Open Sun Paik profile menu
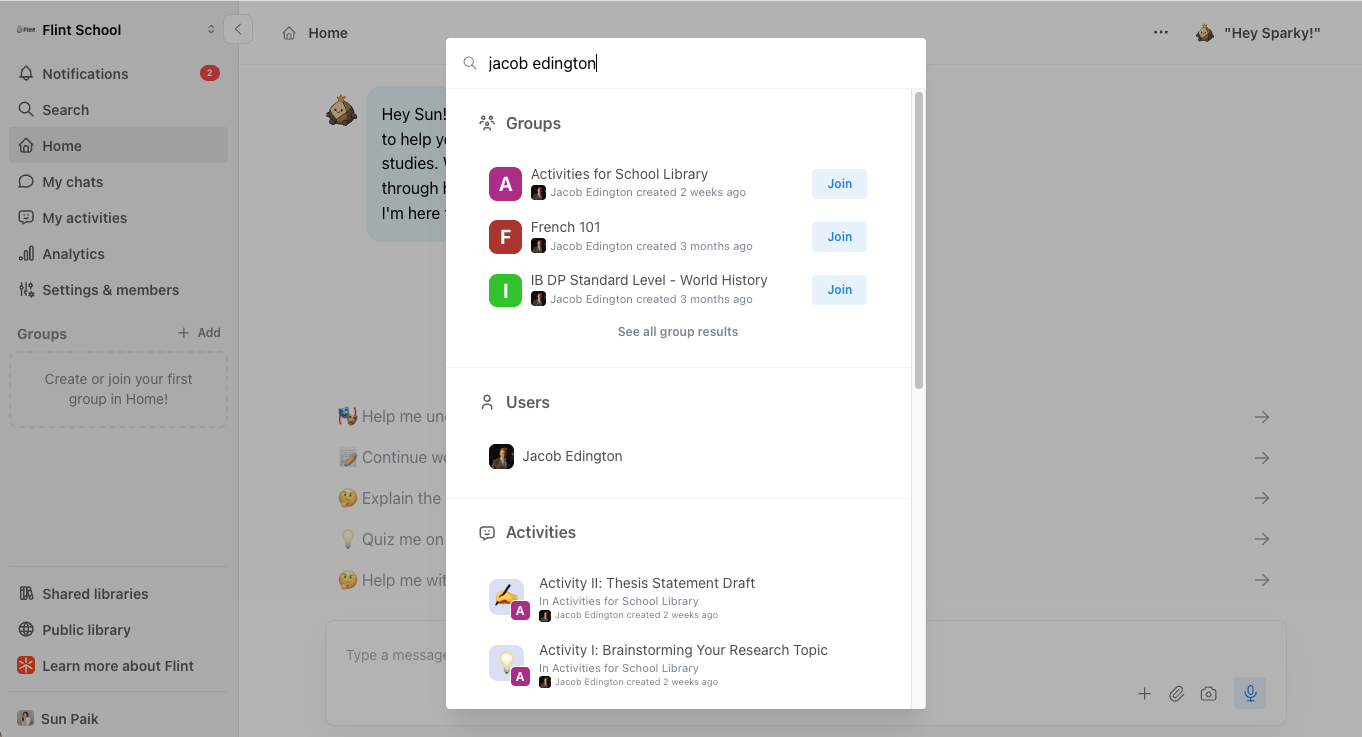Viewport: 1362px width, 737px height. point(118,719)
